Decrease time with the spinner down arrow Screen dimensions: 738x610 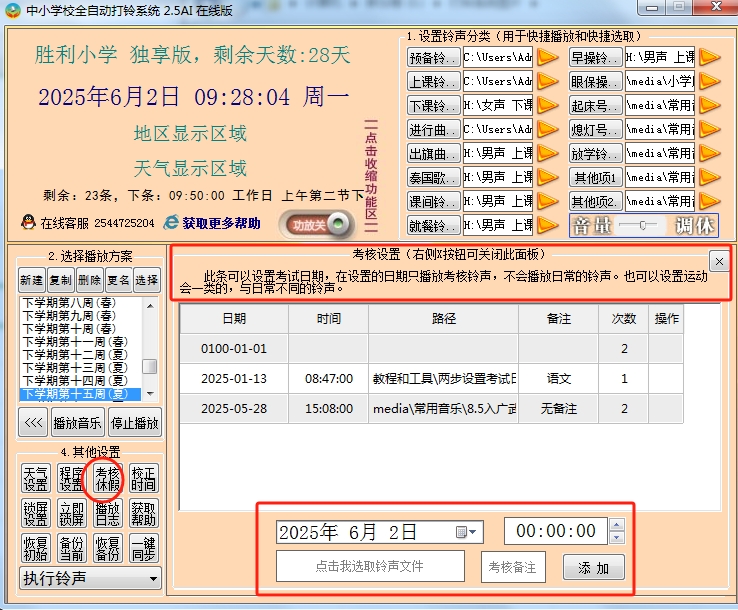pos(617,537)
